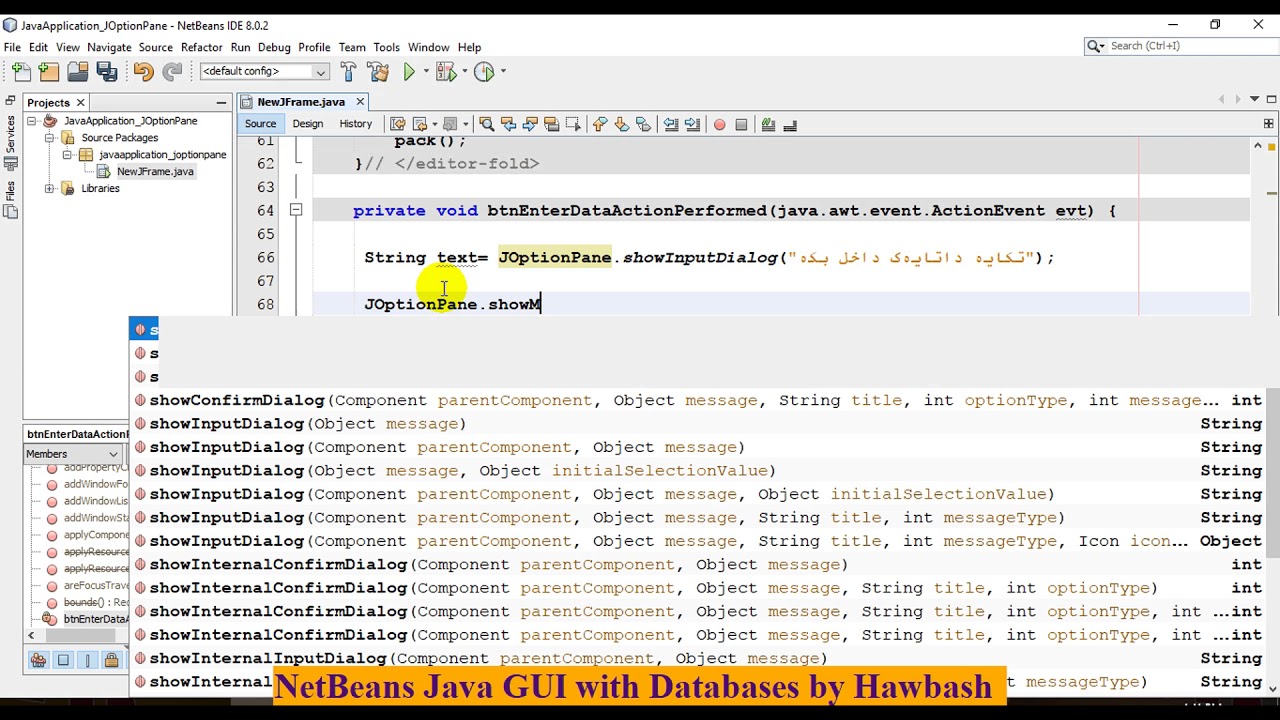Toggle Show Inherited Members in Navigator
Screen dimensions: 1280x720
(38, 660)
